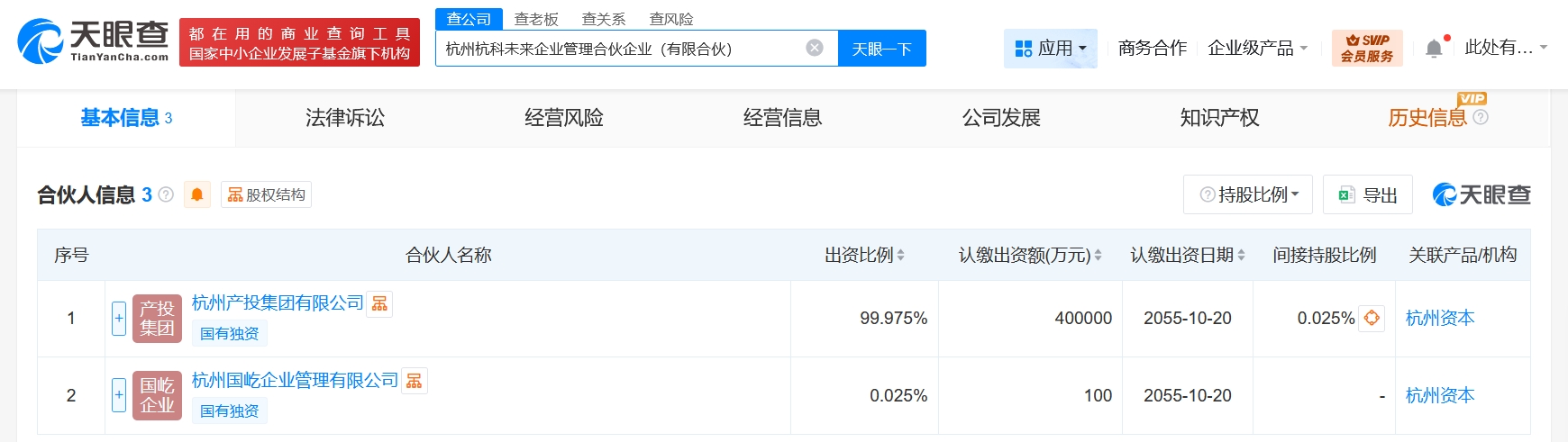
Task: Expand the 企业级产品 menu
Action: (1257, 48)
